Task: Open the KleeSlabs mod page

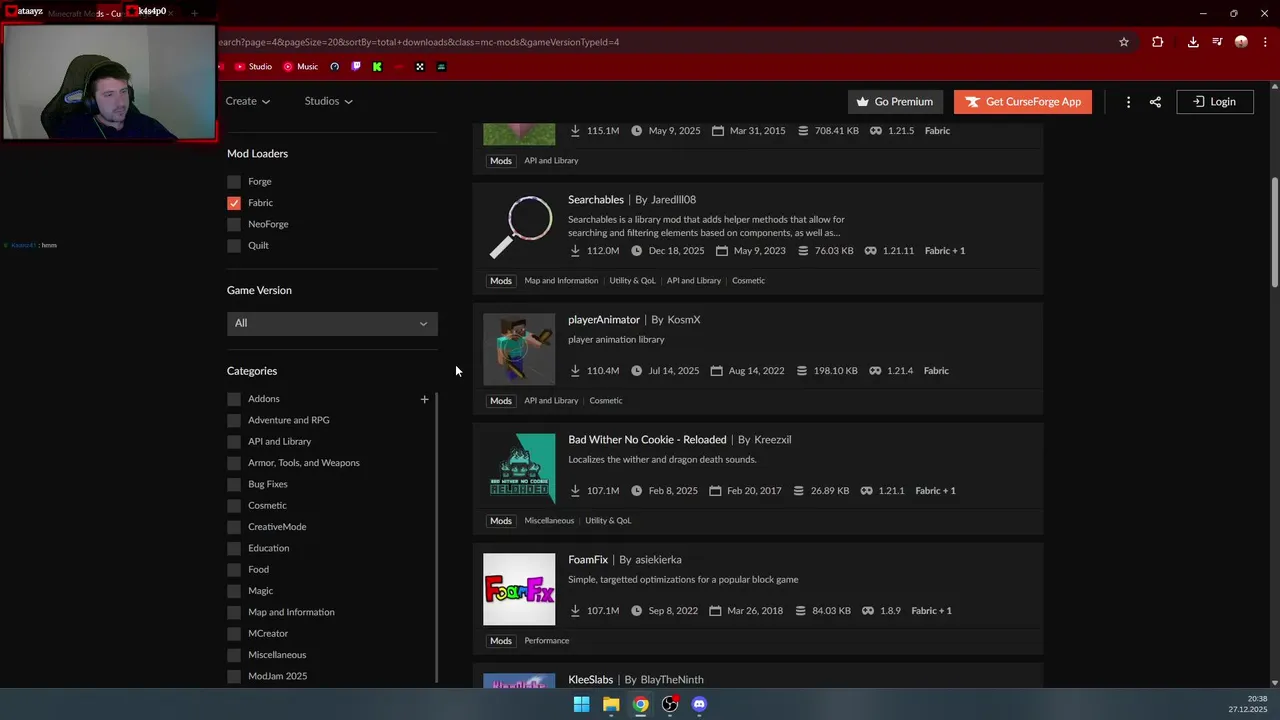Action: tap(590, 680)
